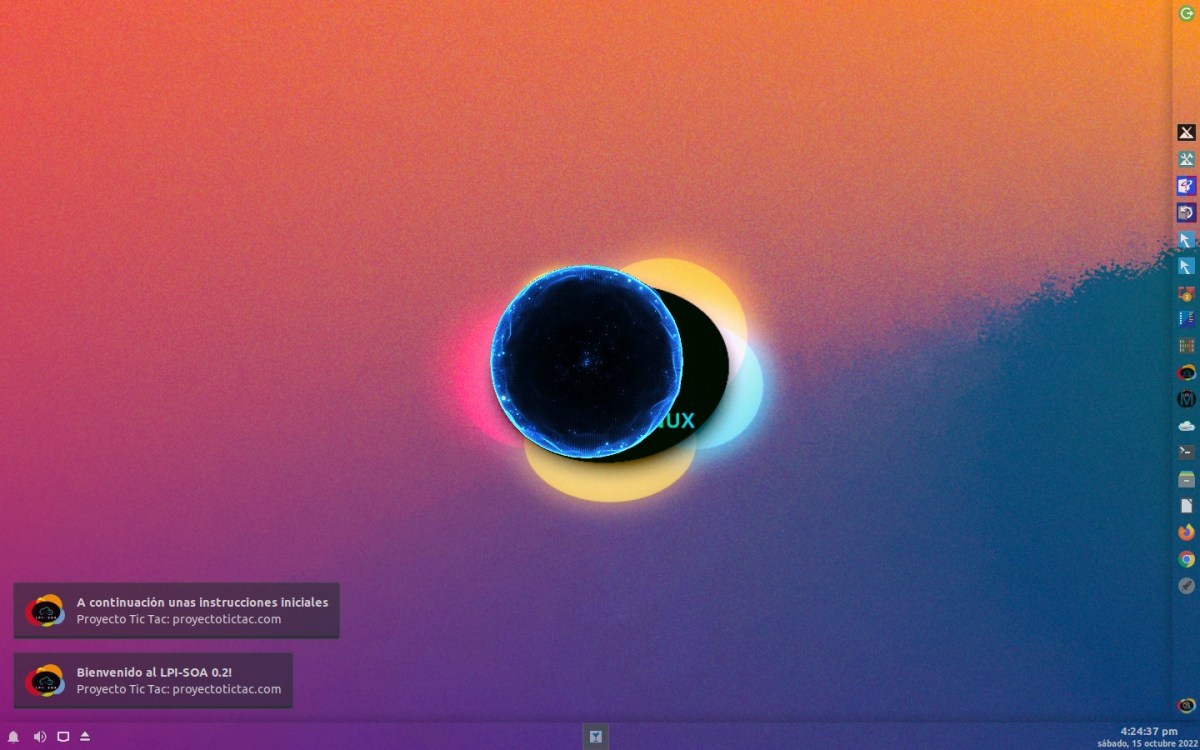Open the LibreOffice blank document icon
The image size is (1200, 750).
coord(1186,506)
